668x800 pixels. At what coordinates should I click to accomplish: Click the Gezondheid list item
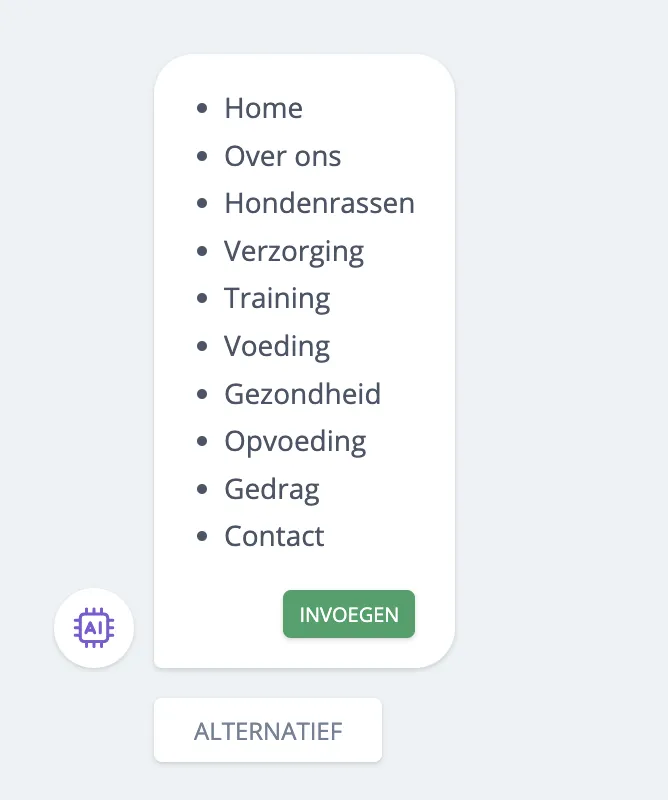(302, 394)
